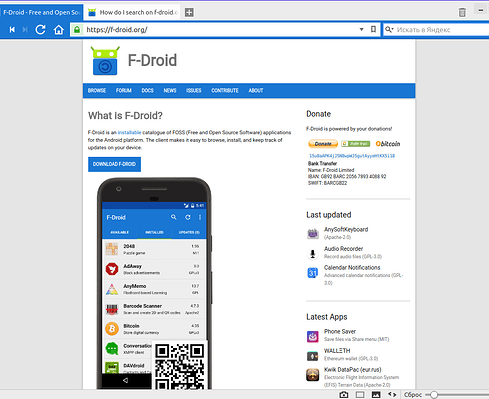Click the bitcoin logo link

[x=388, y=144]
